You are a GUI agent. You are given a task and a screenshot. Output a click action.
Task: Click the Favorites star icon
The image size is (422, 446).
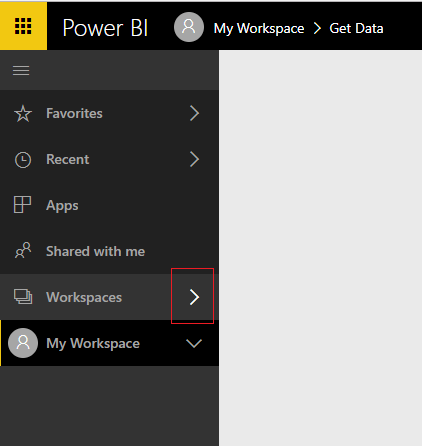point(23,113)
